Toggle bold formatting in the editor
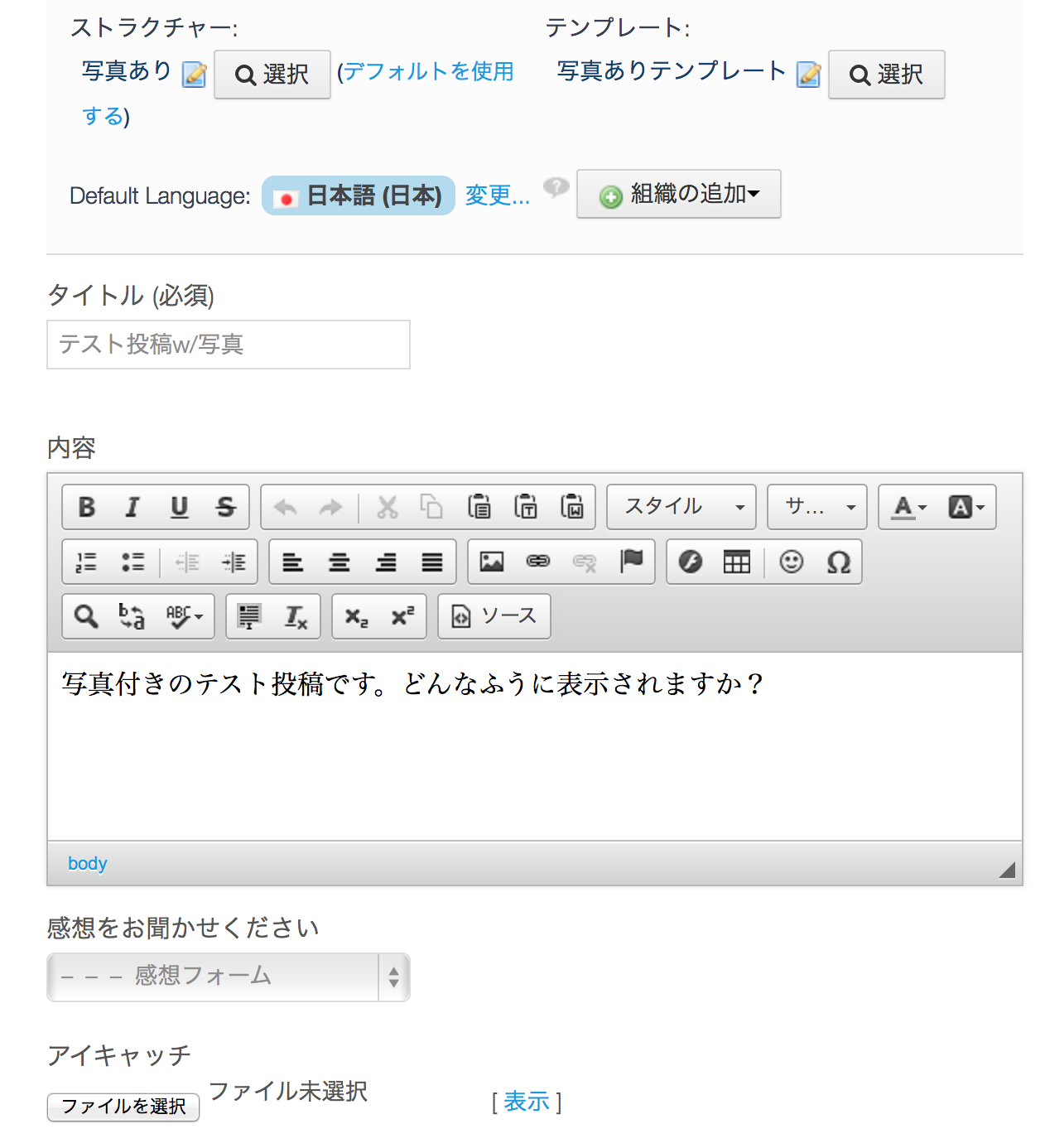1045x1148 pixels. pos(86,507)
